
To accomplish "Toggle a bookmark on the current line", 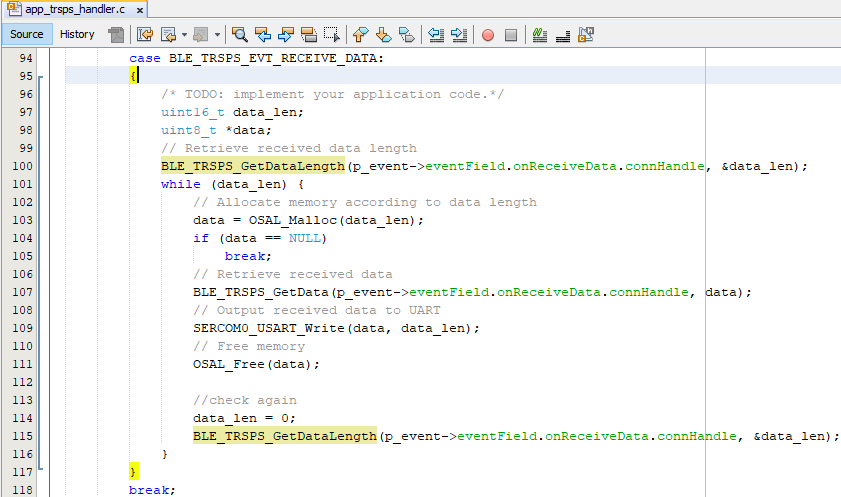I will point(407,34).
